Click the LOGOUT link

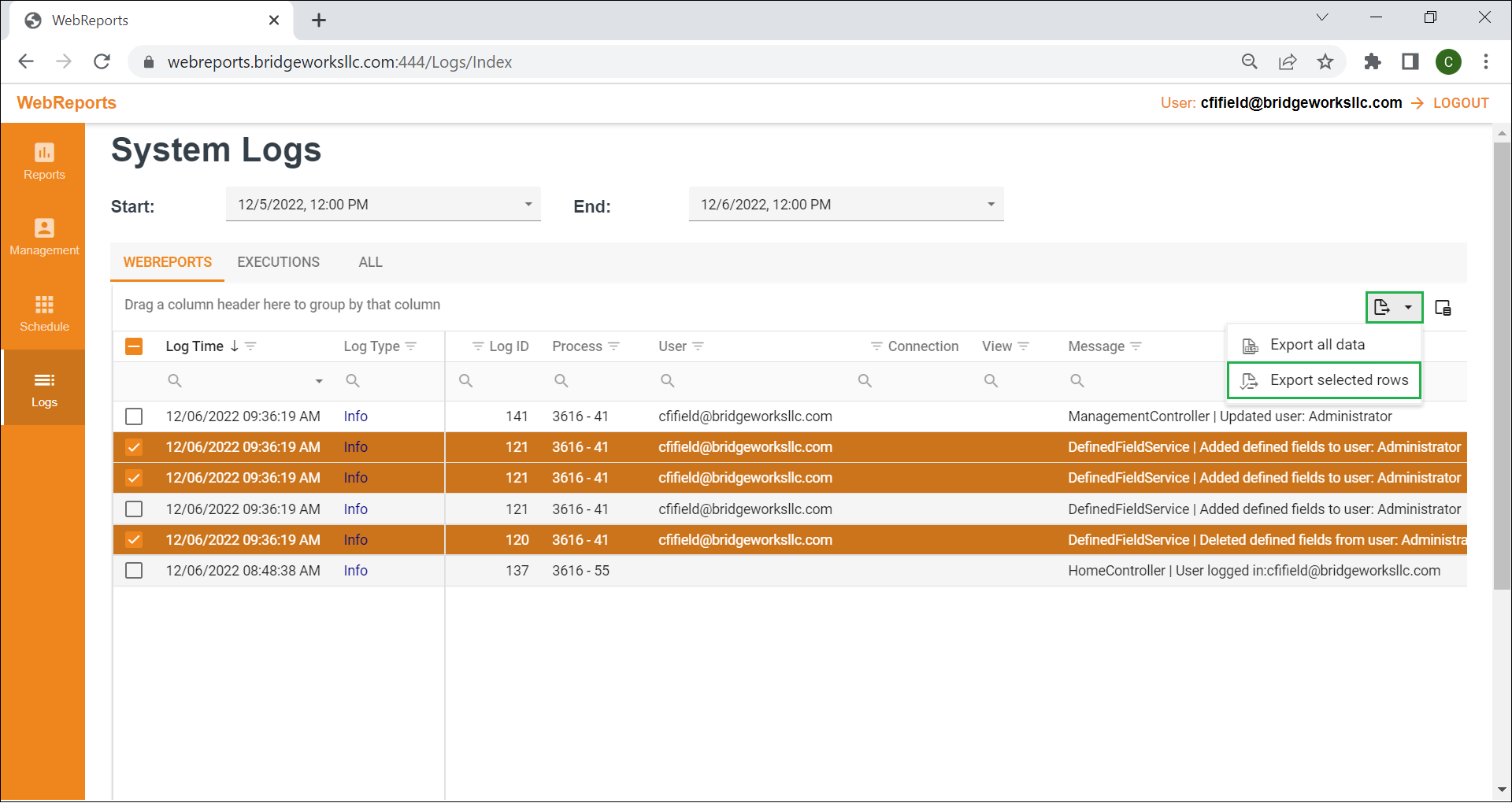coord(1460,102)
